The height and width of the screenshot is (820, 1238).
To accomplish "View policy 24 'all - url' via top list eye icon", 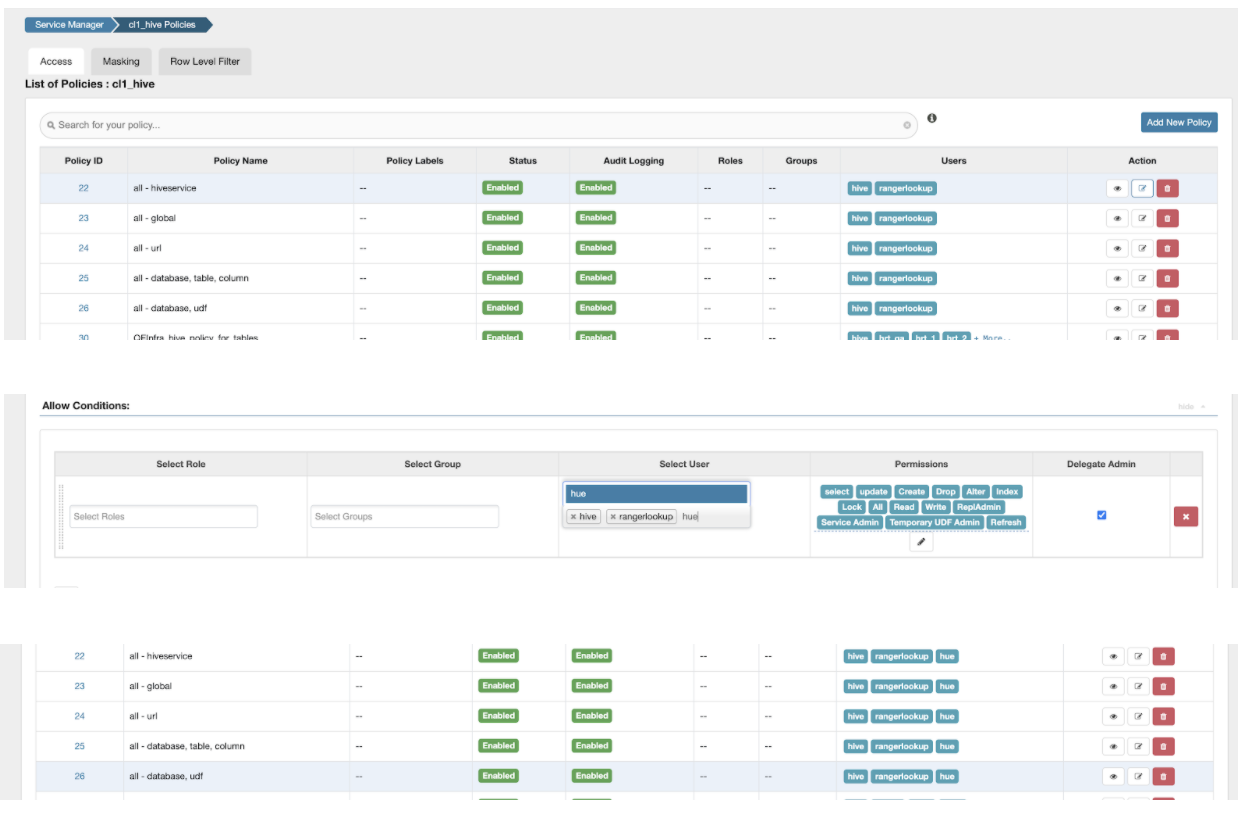I will tap(1117, 248).
